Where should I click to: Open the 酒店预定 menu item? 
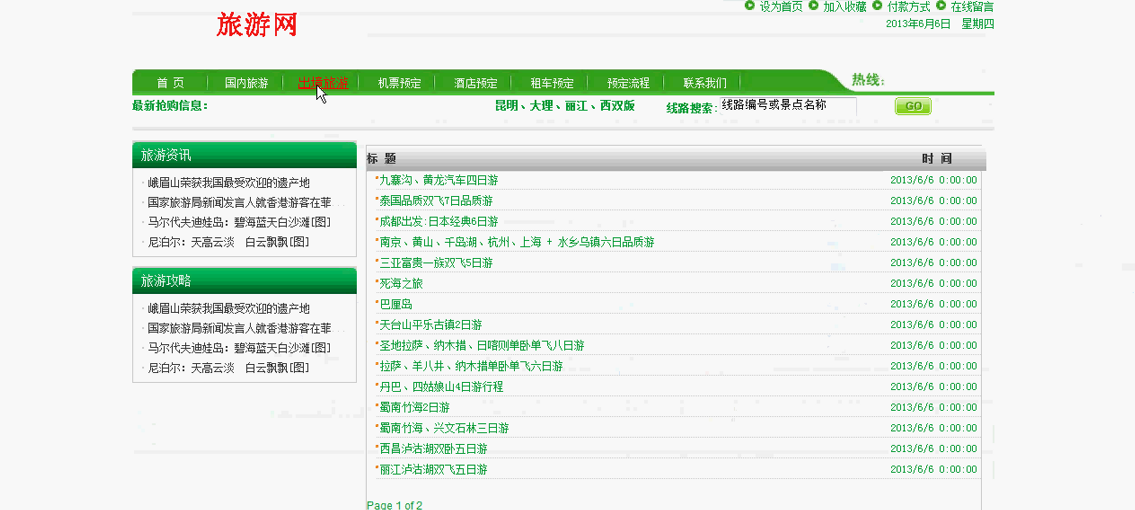(x=476, y=83)
